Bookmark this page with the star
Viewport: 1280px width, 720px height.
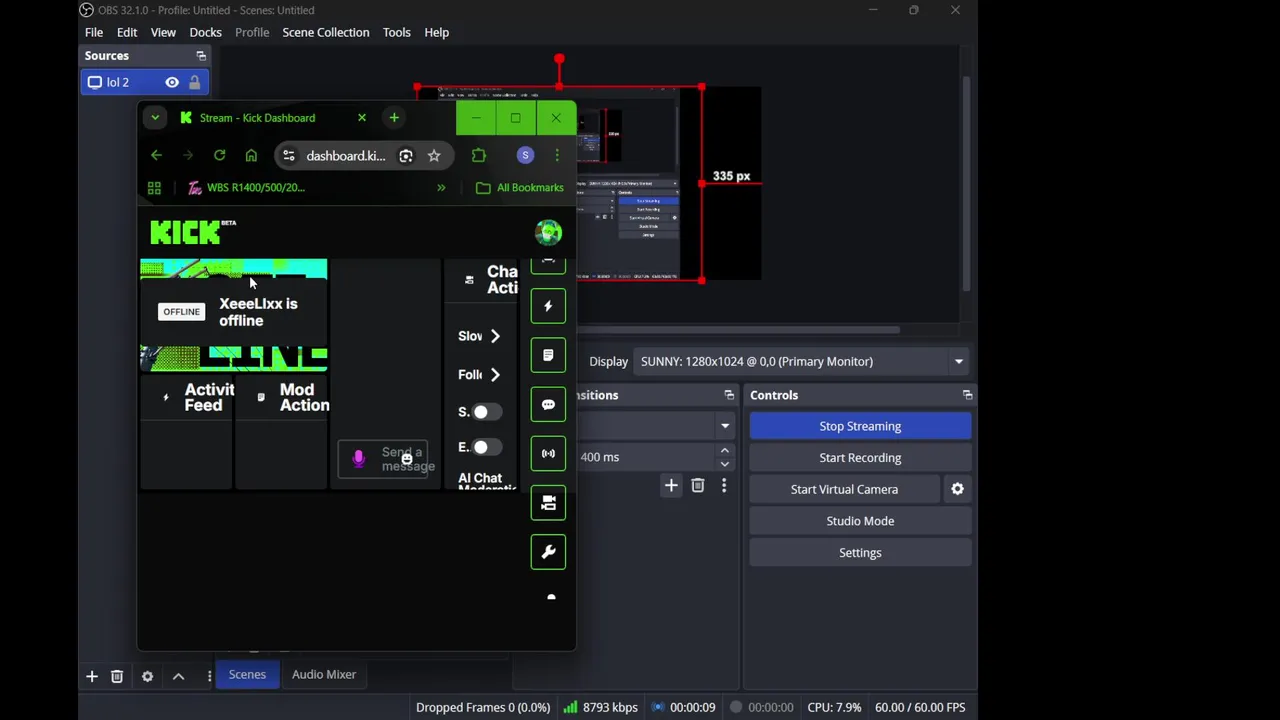pos(434,155)
